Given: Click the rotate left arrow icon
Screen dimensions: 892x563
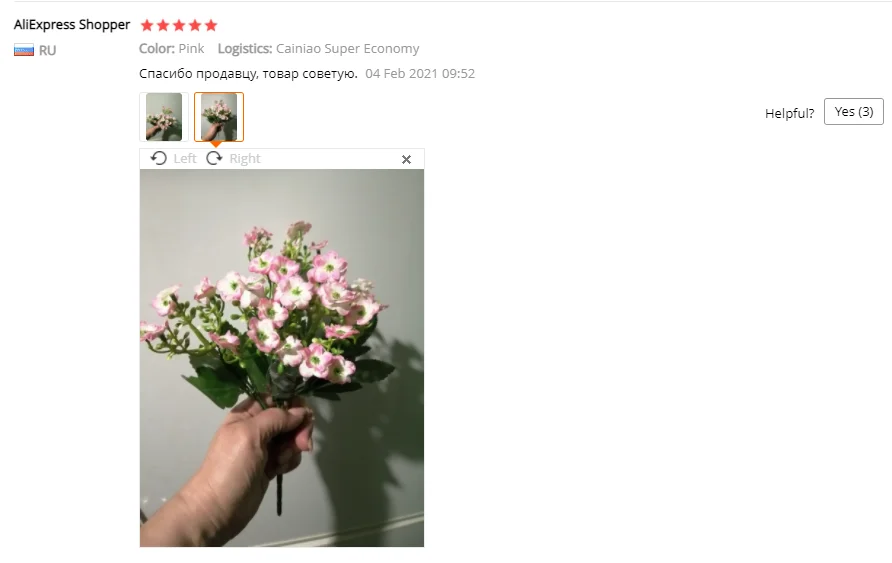Looking at the screenshot, I should [159, 158].
